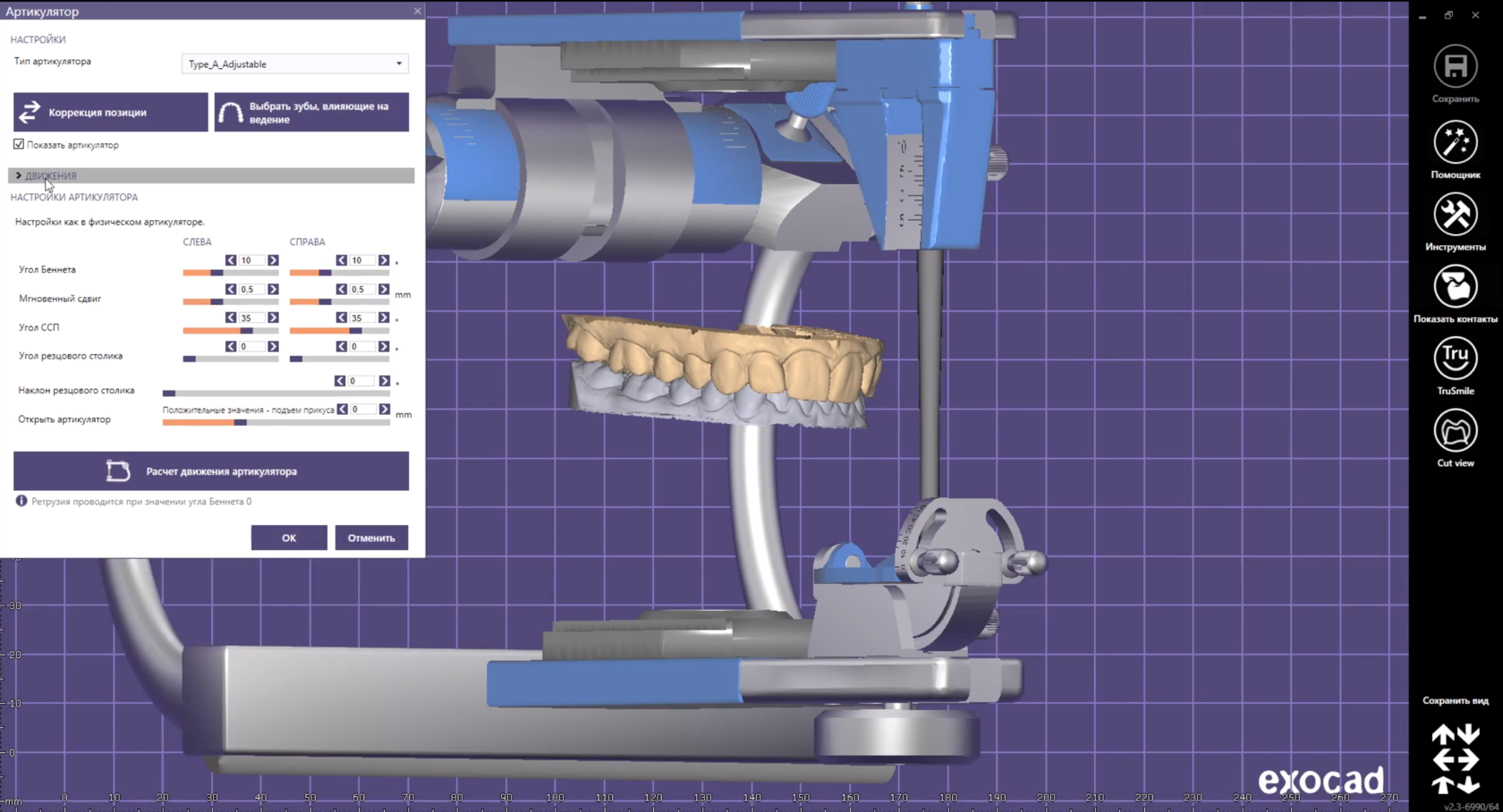Launch the TruSmile icon
Screen dimensions: 1503x812
click(1455, 359)
